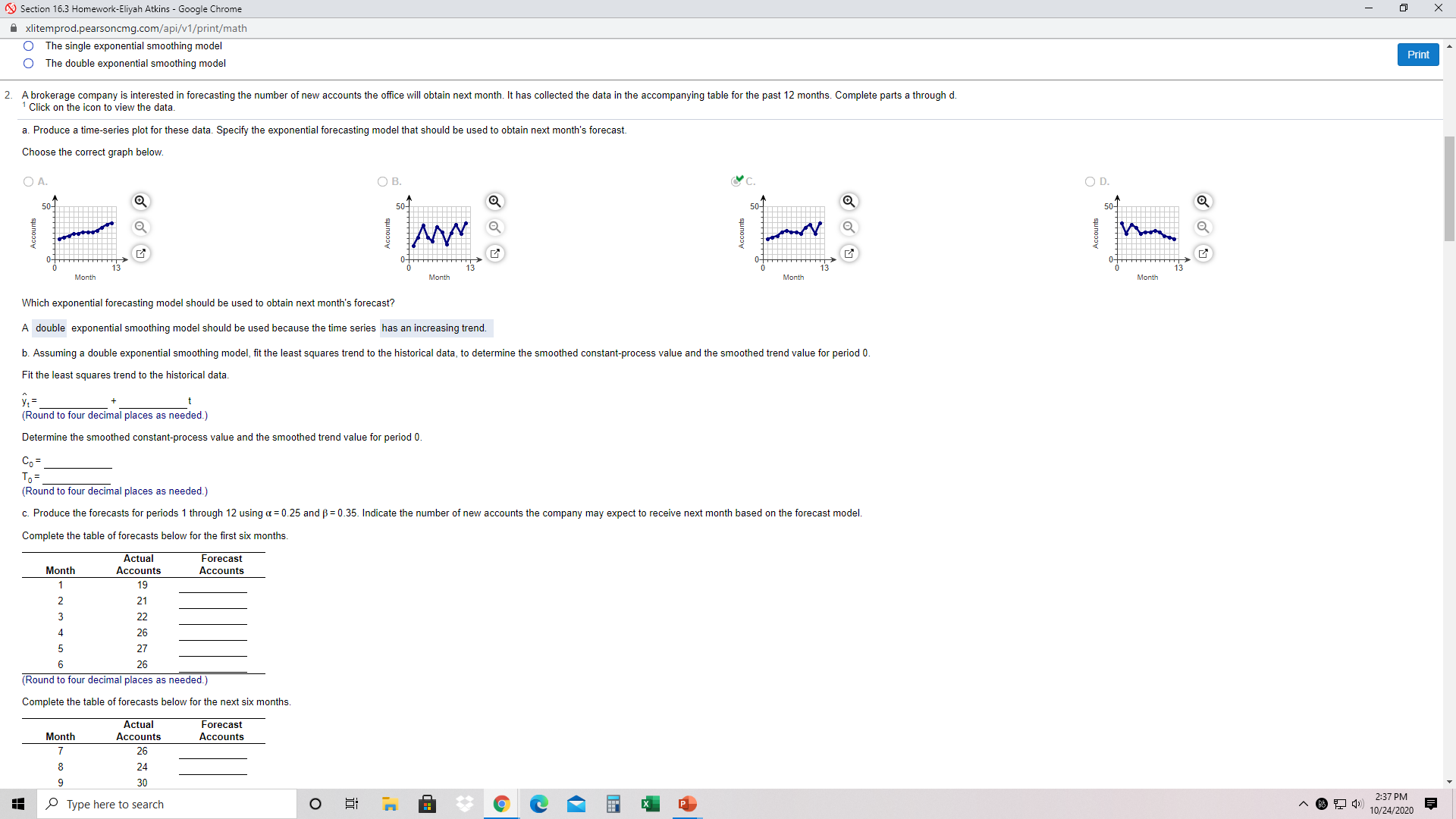Click the Print button
Image resolution: width=1456 pixels, height=819 pixels.
click(1417, 54)
